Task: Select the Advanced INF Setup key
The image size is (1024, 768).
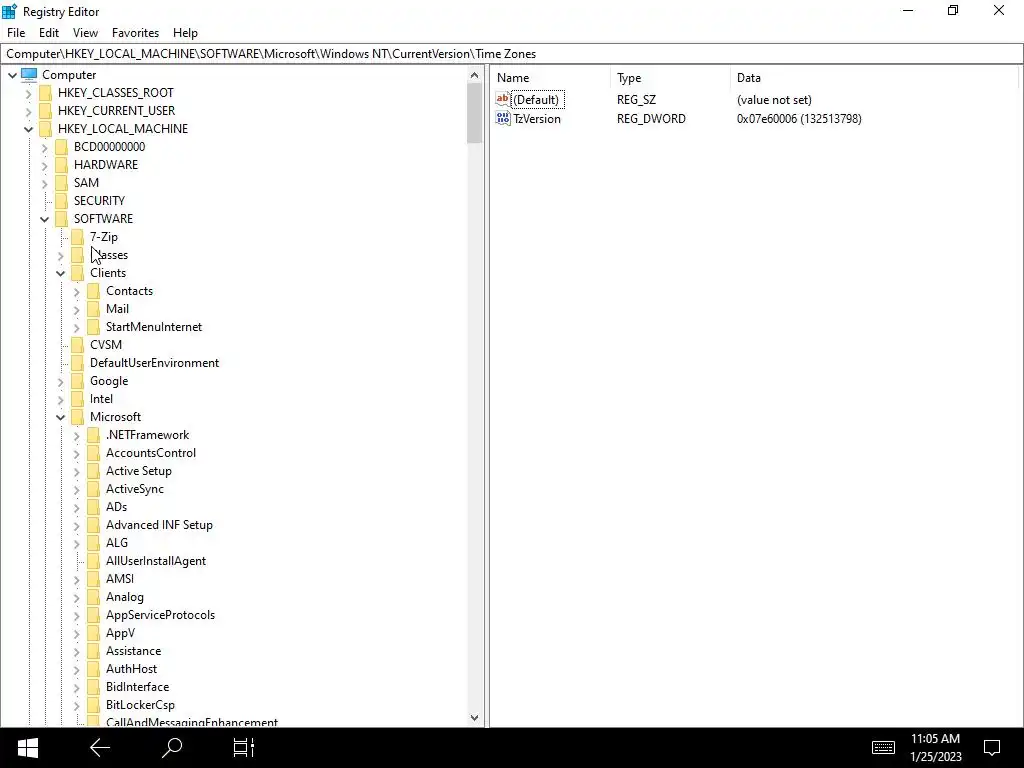Action: pyautogui.click(x=159, y=525)
